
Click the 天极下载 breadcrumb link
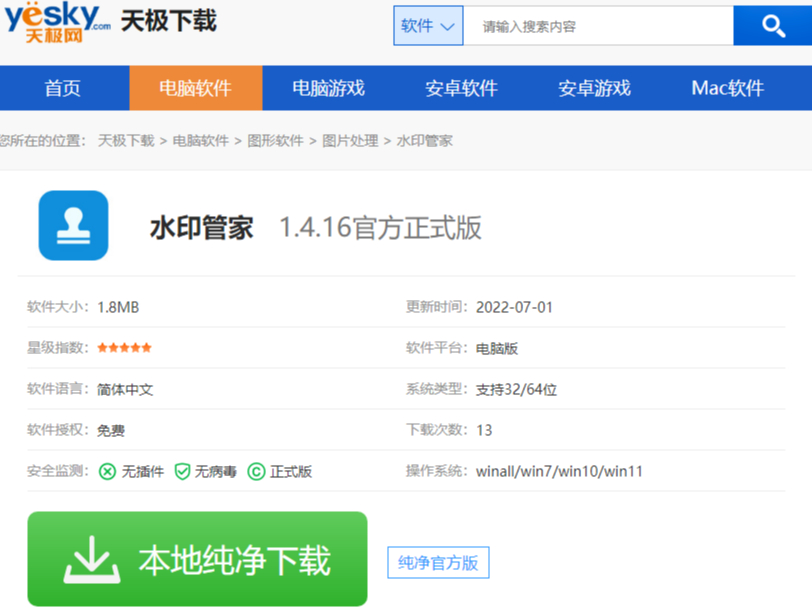click(x=126, y=141)
